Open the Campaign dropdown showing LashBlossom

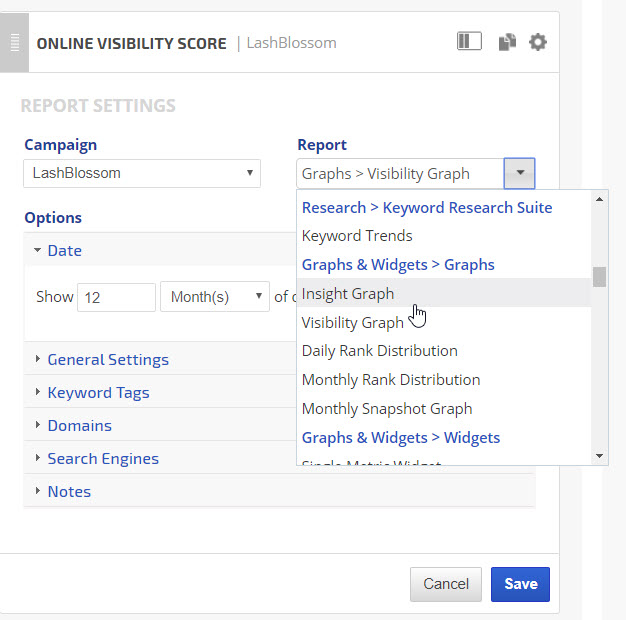(141, 173)
